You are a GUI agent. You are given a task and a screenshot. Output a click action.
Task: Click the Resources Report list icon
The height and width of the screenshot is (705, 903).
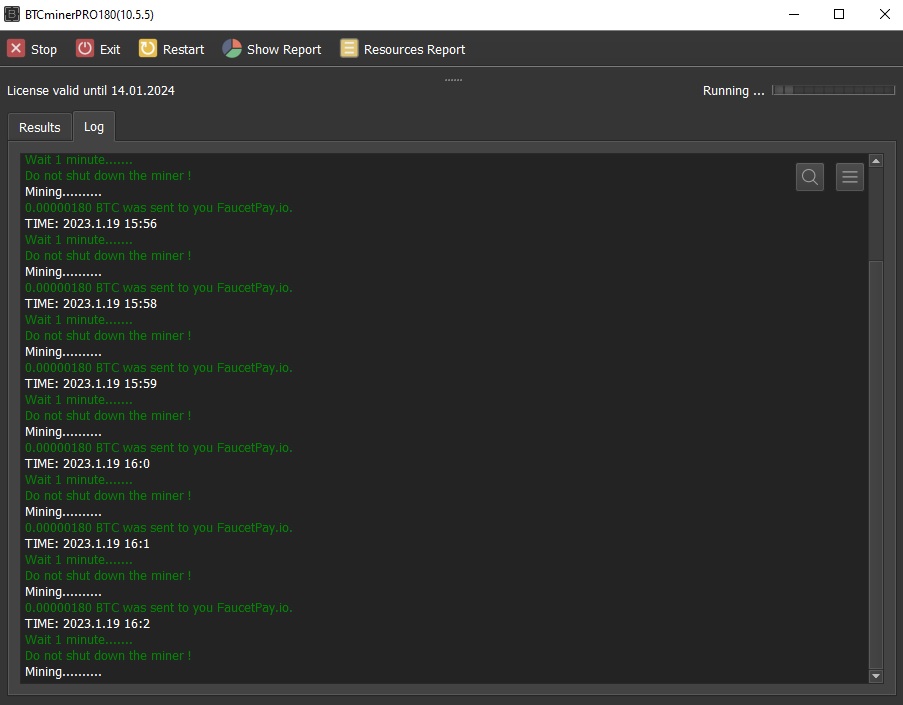(x=348, y=48)
